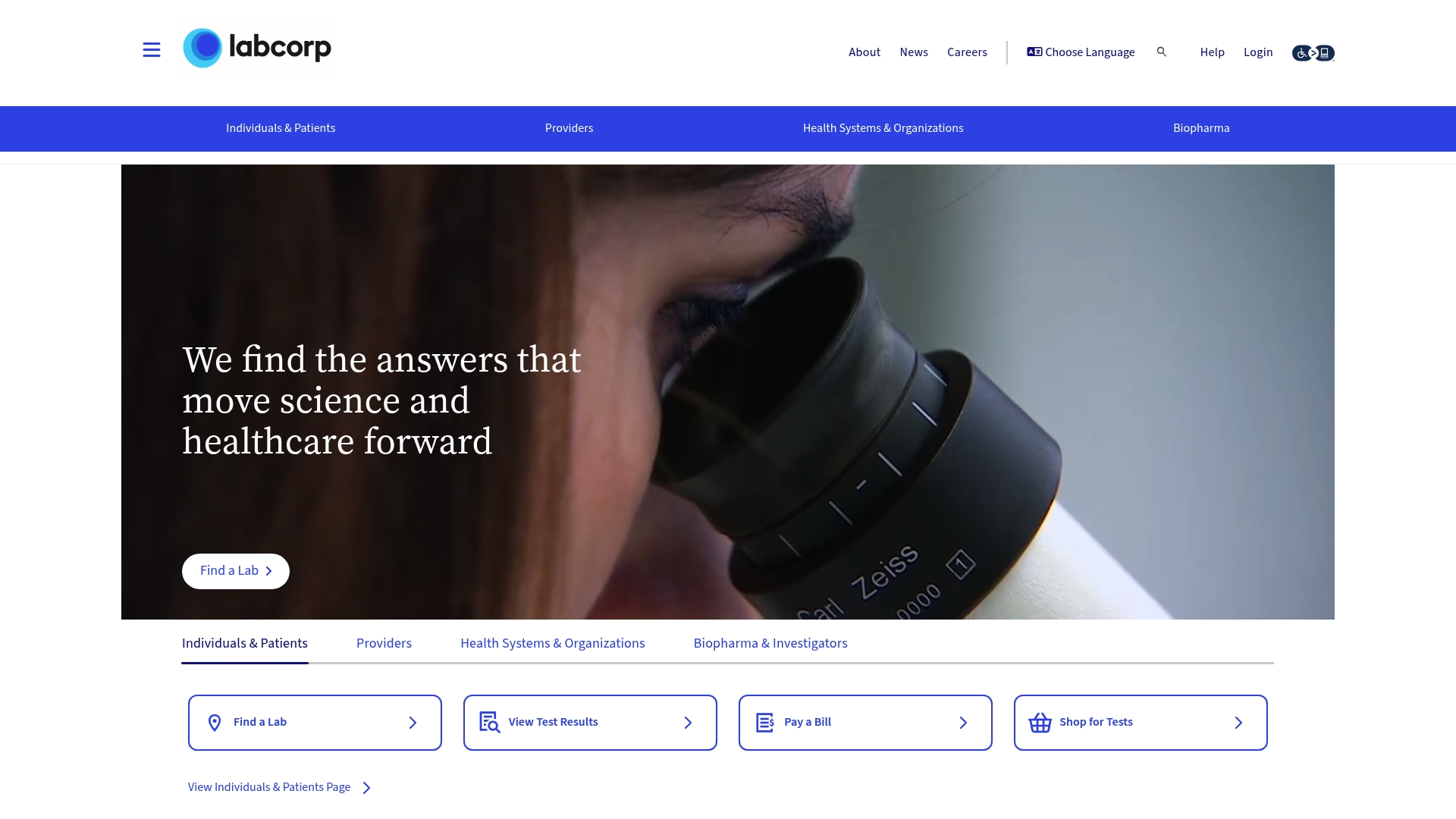Click the location pin icon on Find a Lab card
The height and width of the screenshot is (819, 1456).
click(215, 722)
